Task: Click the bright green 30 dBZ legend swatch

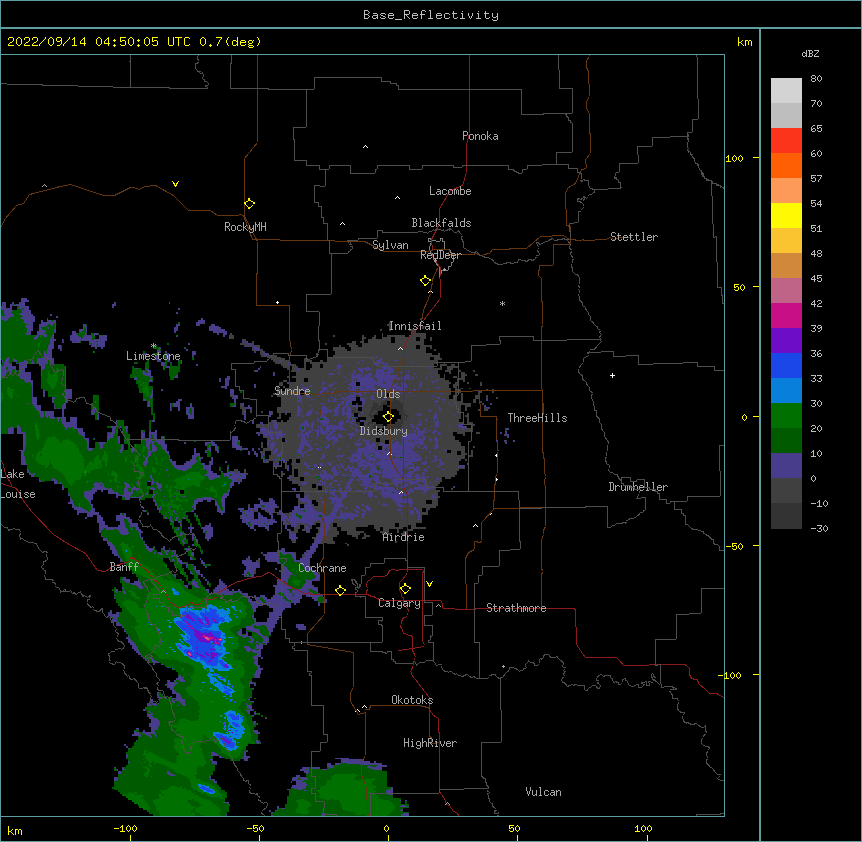Action: coord(786,416)
